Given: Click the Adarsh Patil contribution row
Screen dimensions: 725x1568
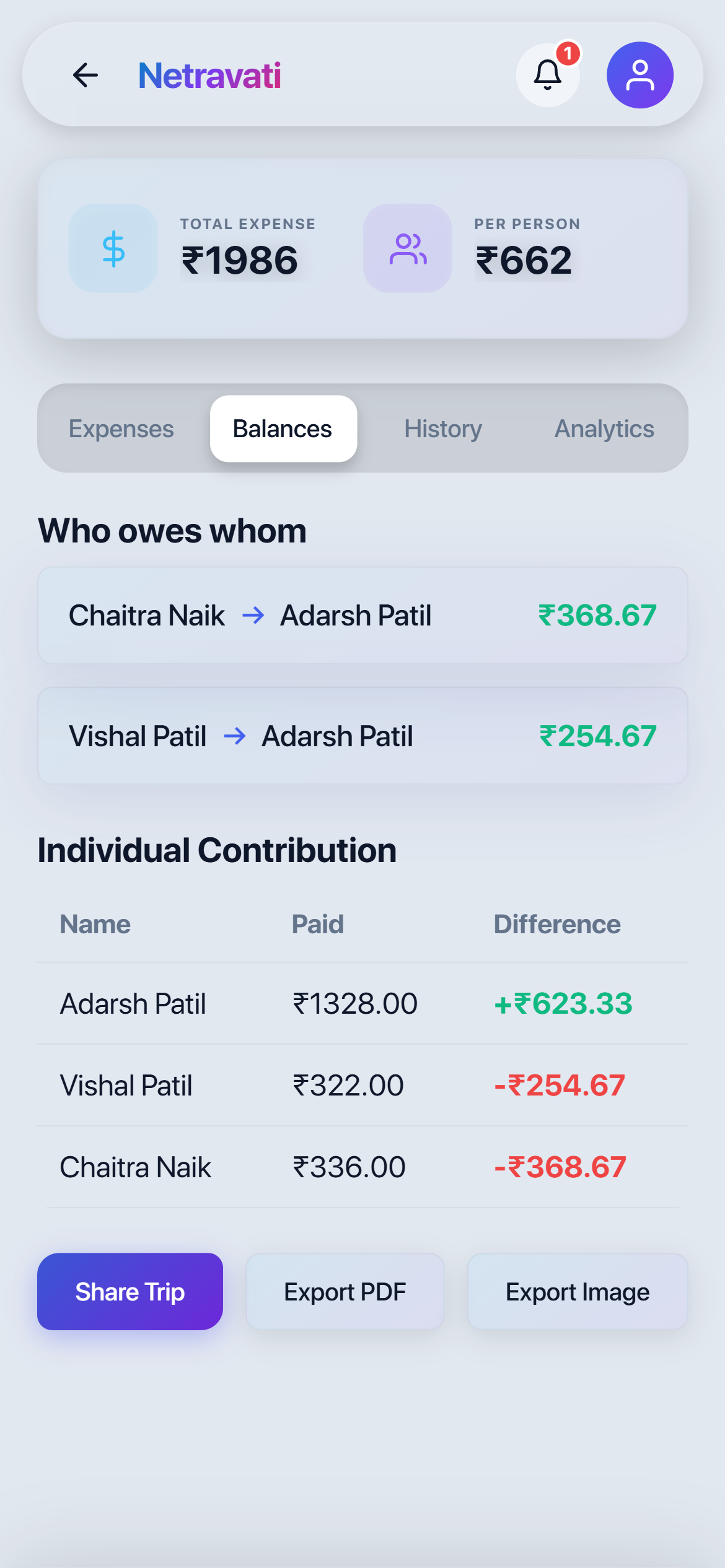Looking at the screenshot, I should (362, 1004).
